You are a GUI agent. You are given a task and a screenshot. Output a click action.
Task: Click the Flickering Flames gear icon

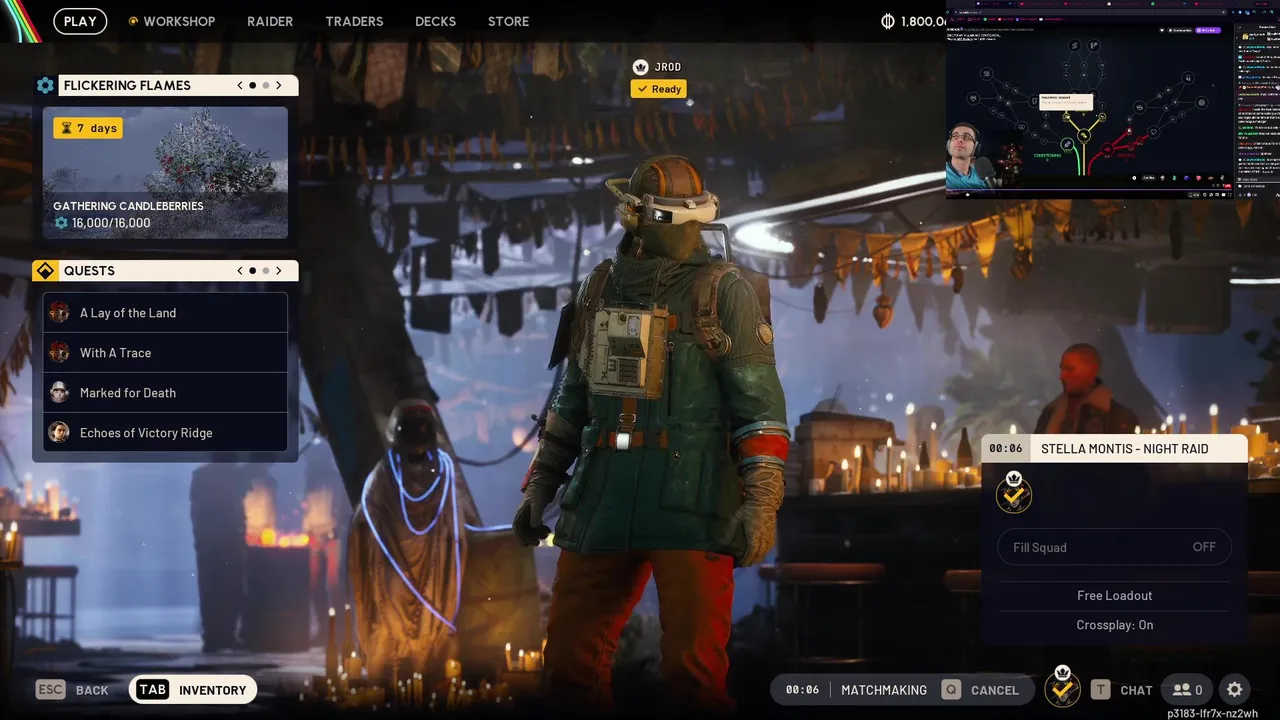[x=45, y=86]
